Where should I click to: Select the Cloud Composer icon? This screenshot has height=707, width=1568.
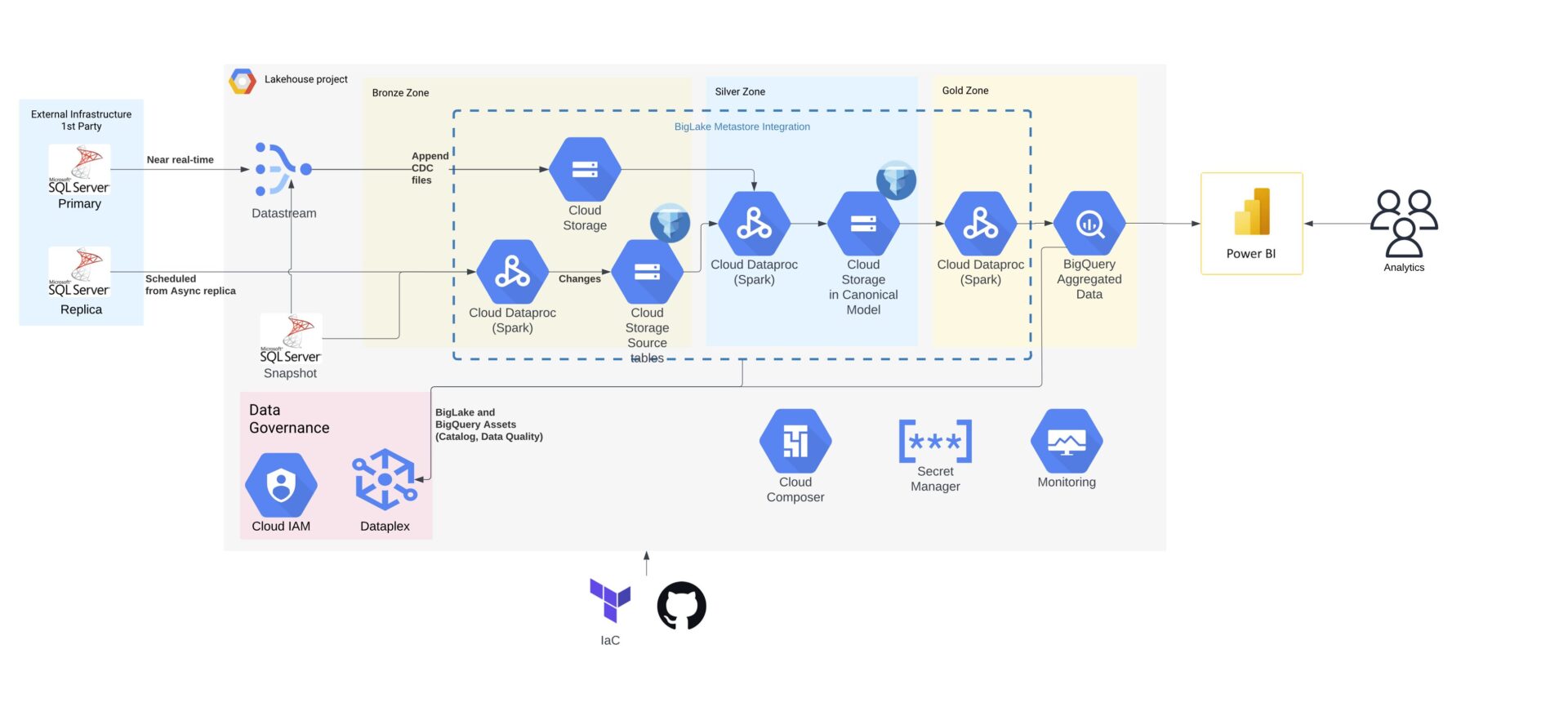click(795, 441)
